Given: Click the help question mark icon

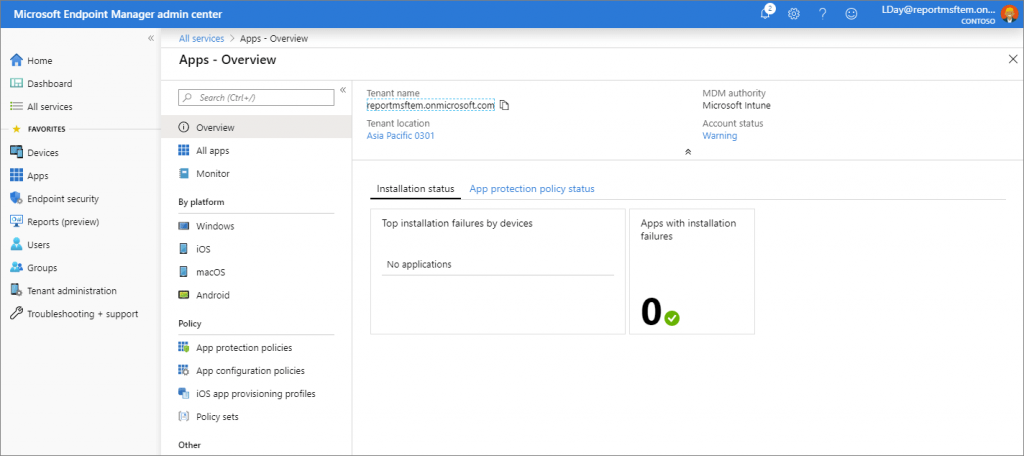Looking at the screenshot, I should tap(822, 14).
